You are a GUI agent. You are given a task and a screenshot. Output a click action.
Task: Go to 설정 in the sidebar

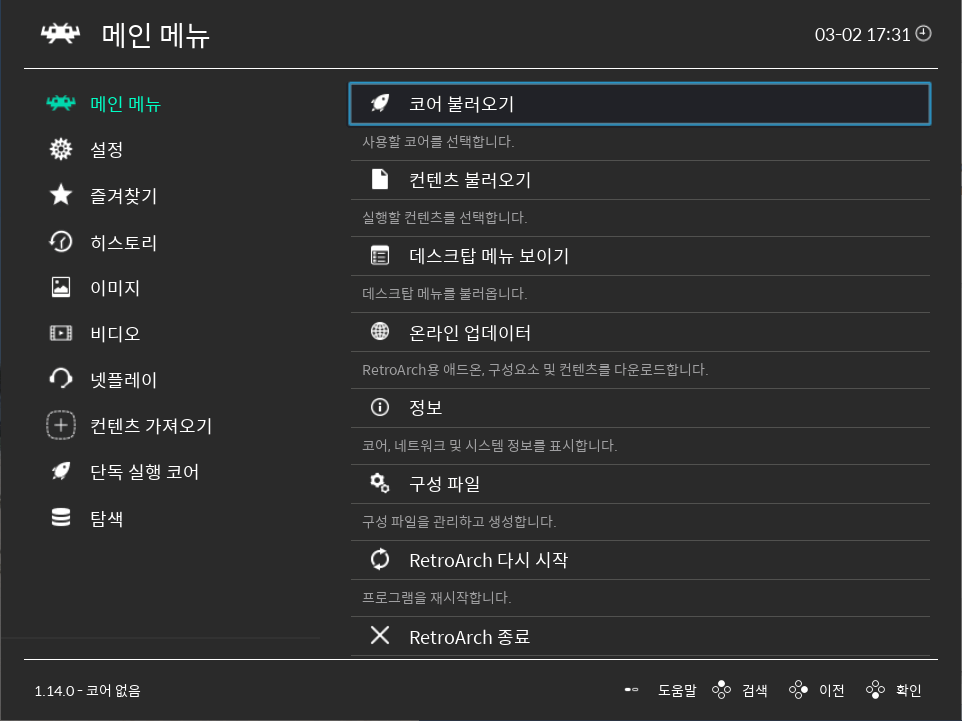point(107,150)
